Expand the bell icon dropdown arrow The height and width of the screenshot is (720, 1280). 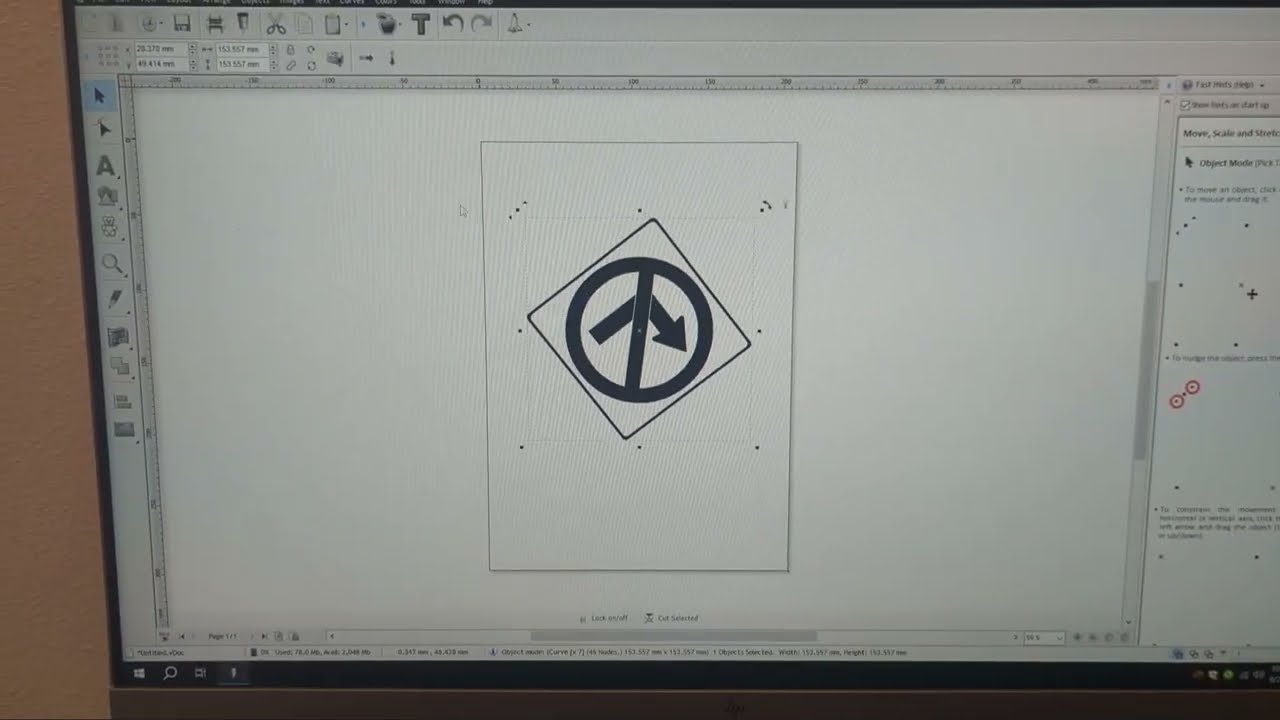(x=529, y=23)
